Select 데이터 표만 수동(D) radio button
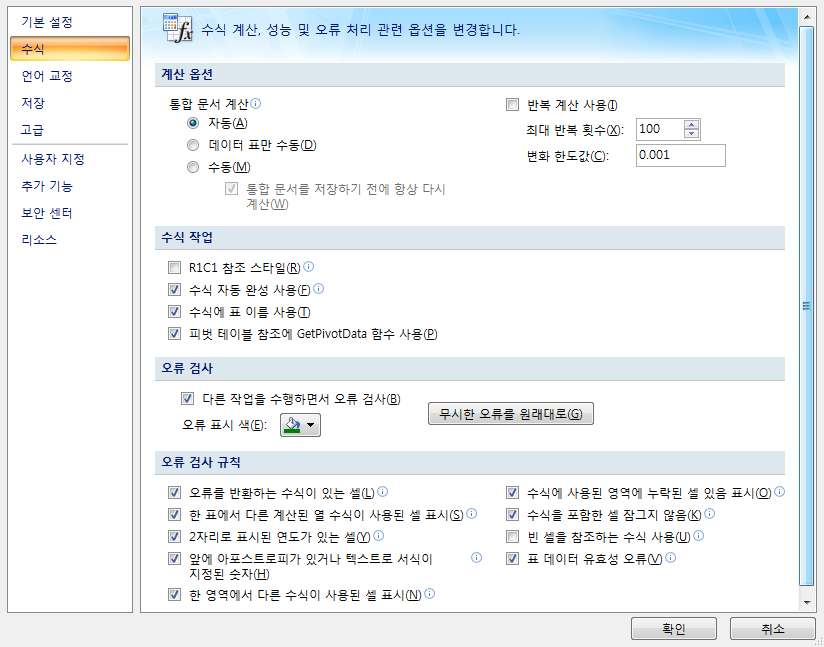 click(193, 145)
